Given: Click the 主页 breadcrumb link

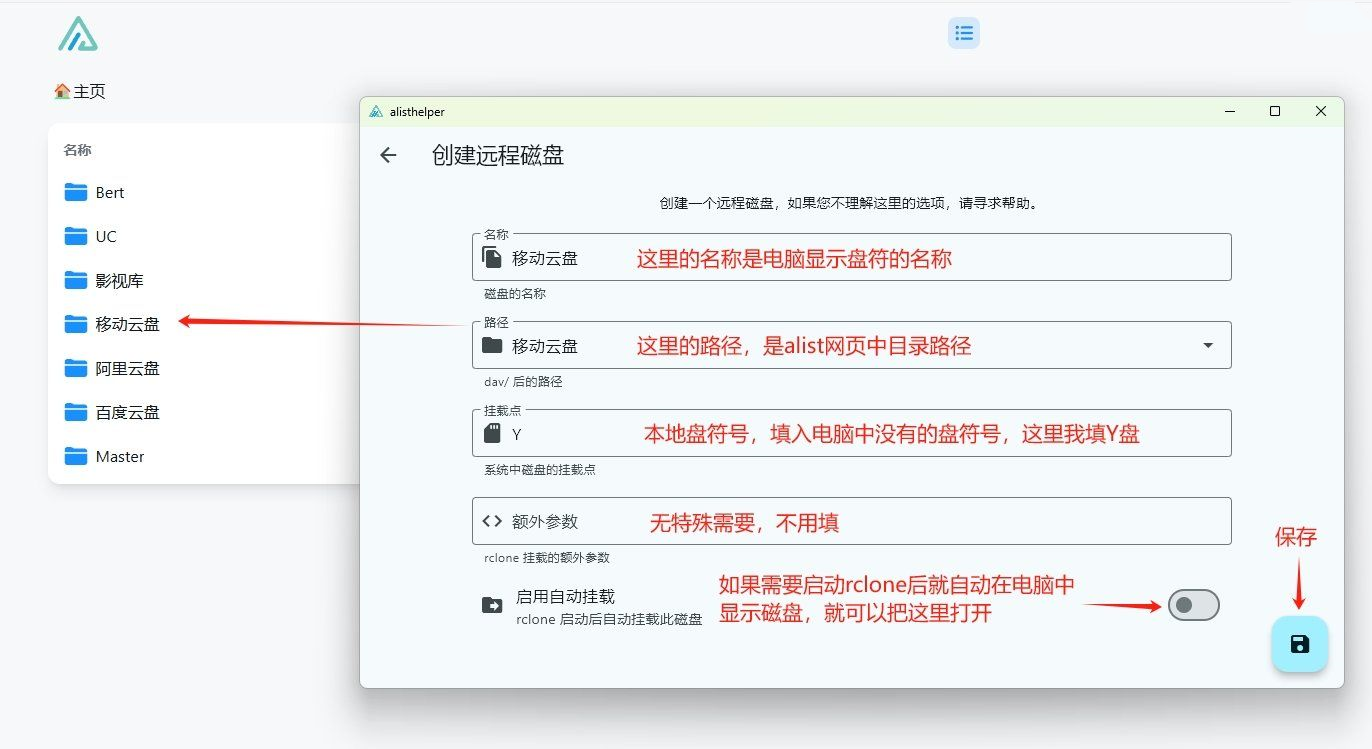Looking at the screenshot, I should [x=89, y=91].
